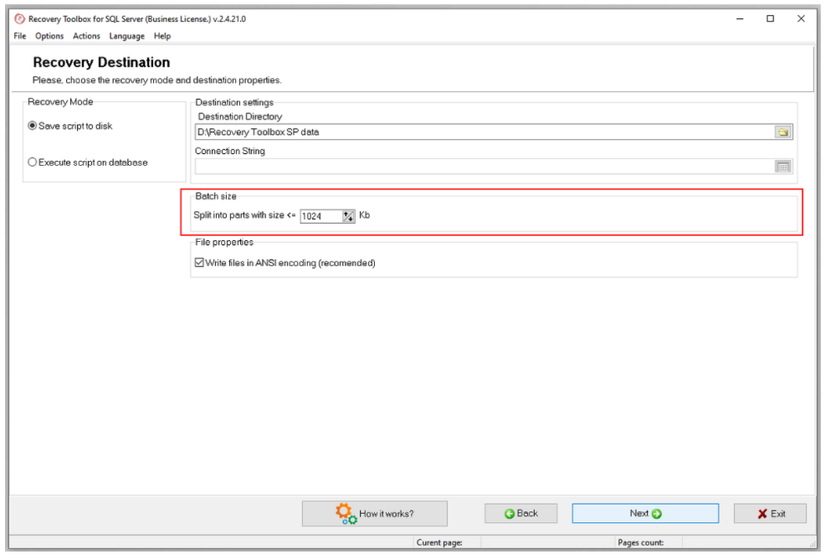Screen dimensions: 825x555
Task: Minimize the Recovery Toolbox window
Action: 740,19
